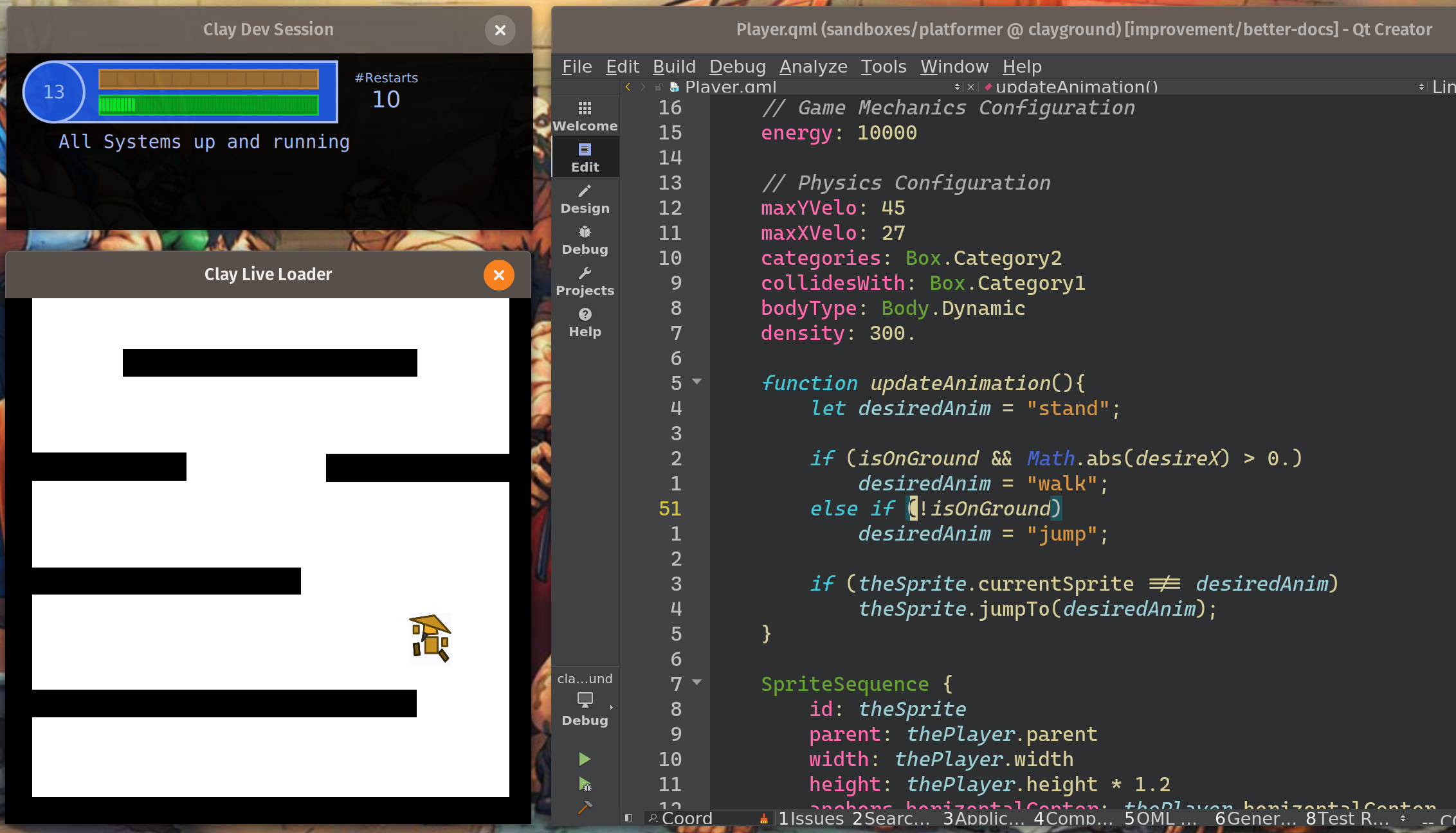This screenshot has width=1456, height=833.
Task: Open the Analyze menu
Action: click(x=813, y=66)
